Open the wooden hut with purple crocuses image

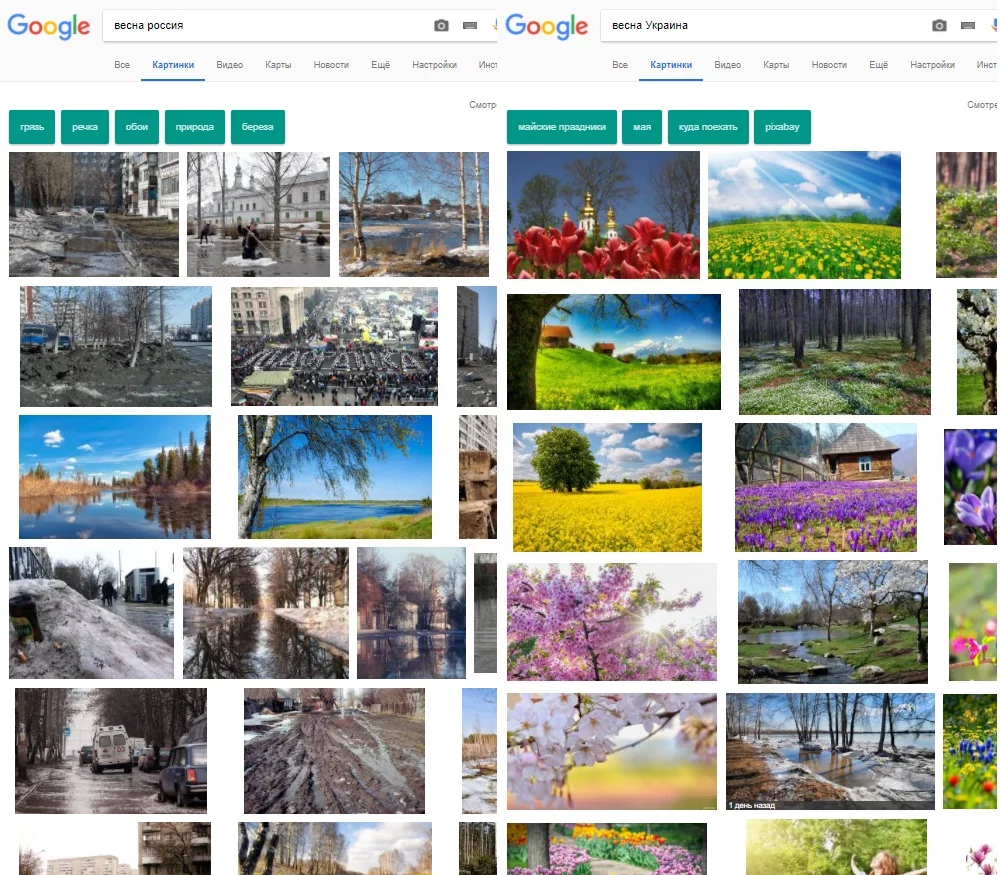point(826,487)
